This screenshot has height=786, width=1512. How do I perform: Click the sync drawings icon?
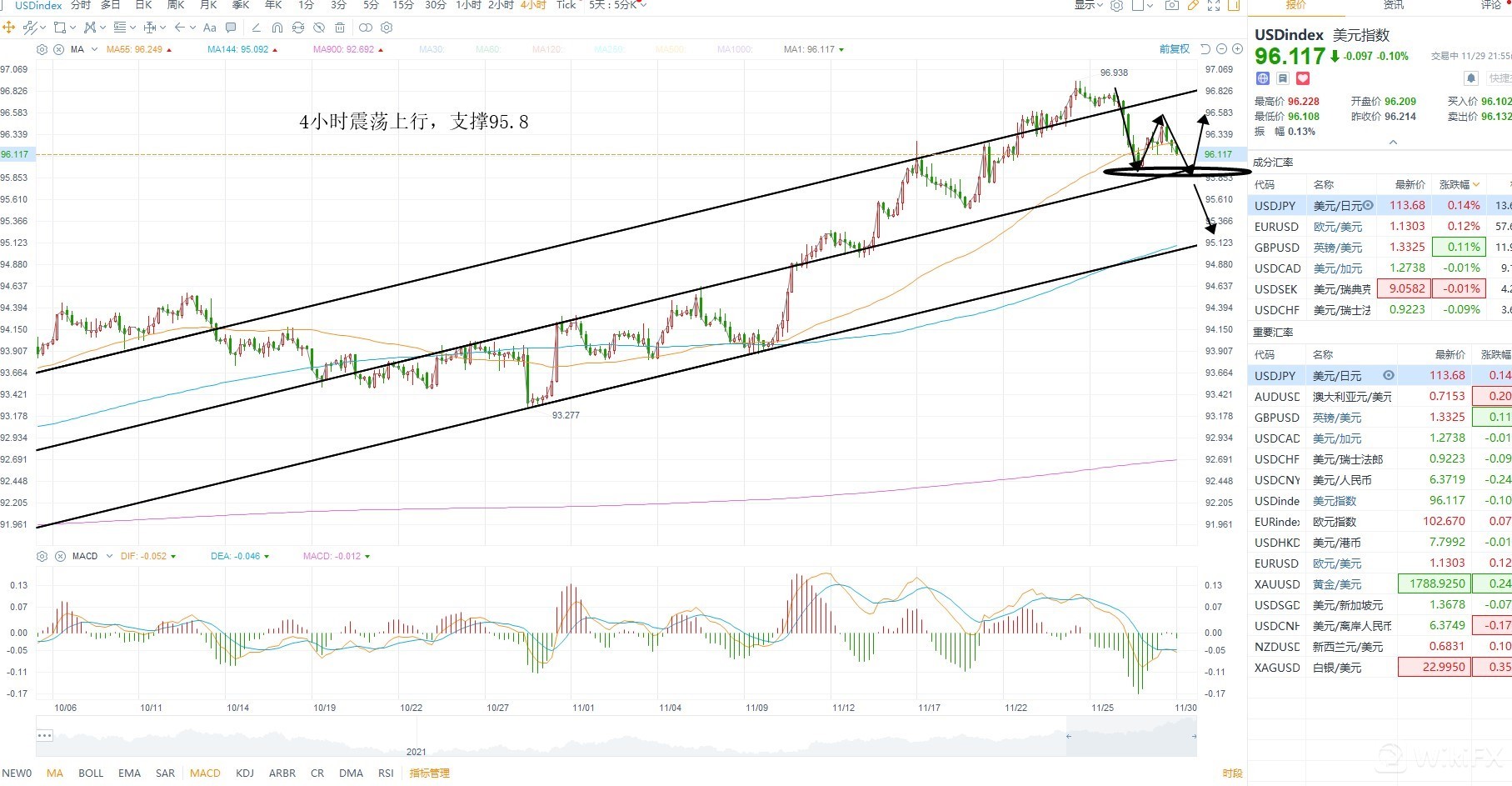click(x=298, y=28)
